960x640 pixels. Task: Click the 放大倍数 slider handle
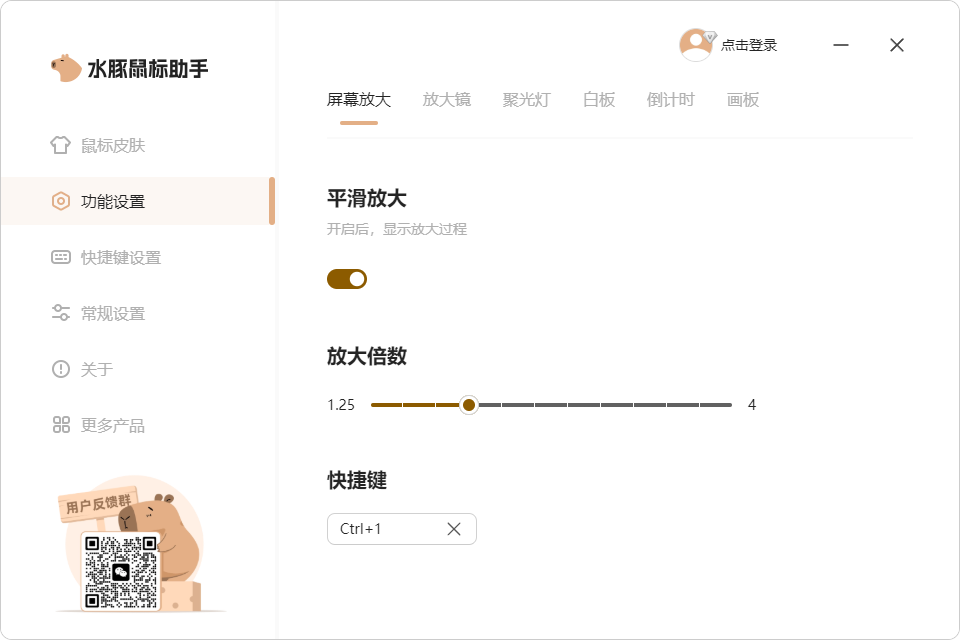pyautogui.click(x=469, y=405)
